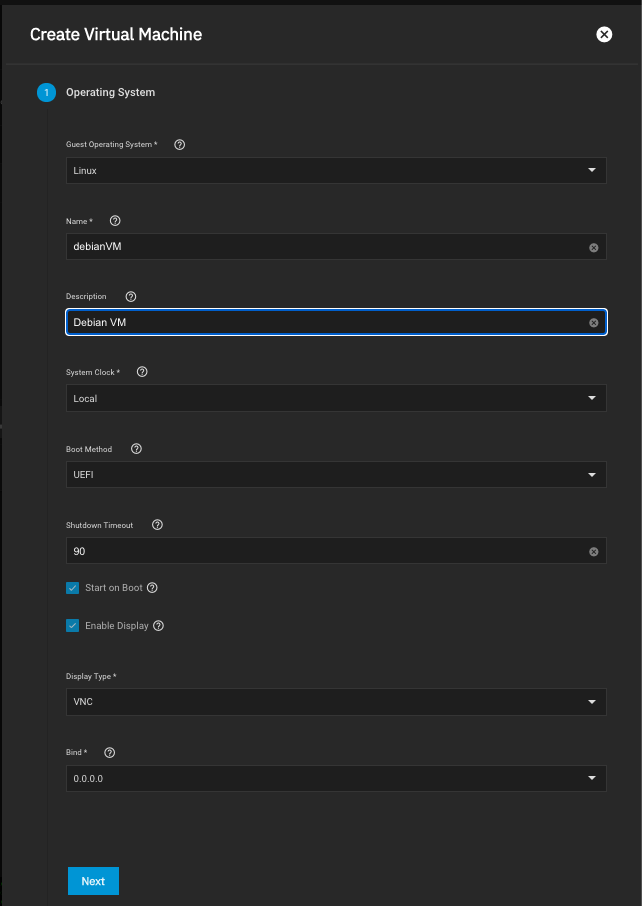Open Enable Display help tooltip
Screen dimensions: 642x906
click(x=159, y=626)
